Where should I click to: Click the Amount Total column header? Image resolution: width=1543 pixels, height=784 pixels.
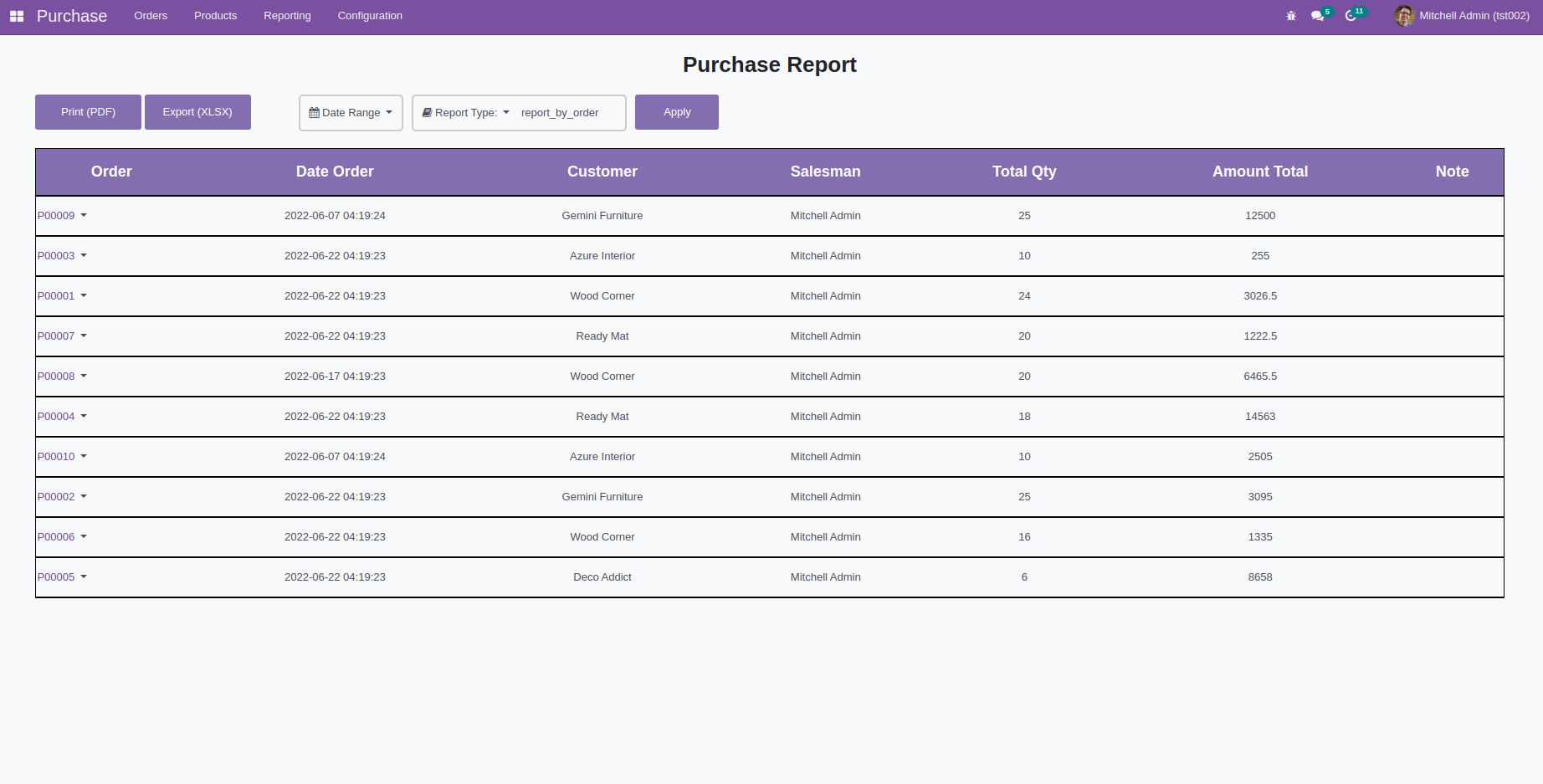point(1259,172)
